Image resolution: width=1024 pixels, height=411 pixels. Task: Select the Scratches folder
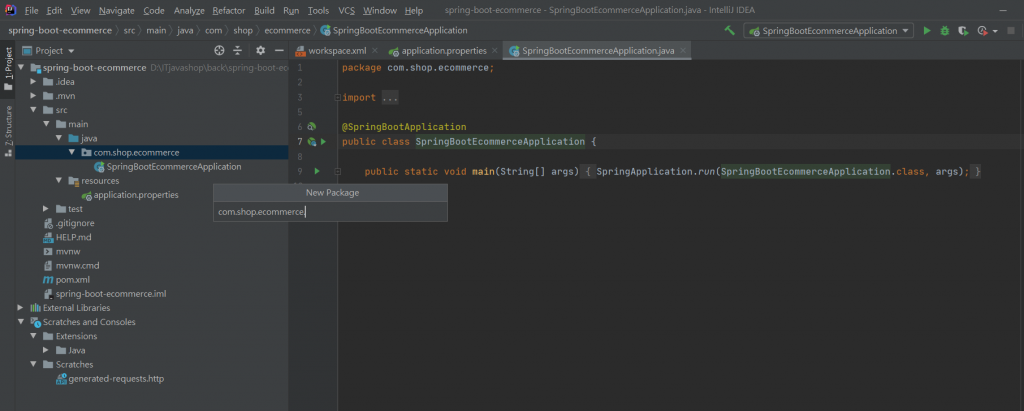tap(74, 364)
